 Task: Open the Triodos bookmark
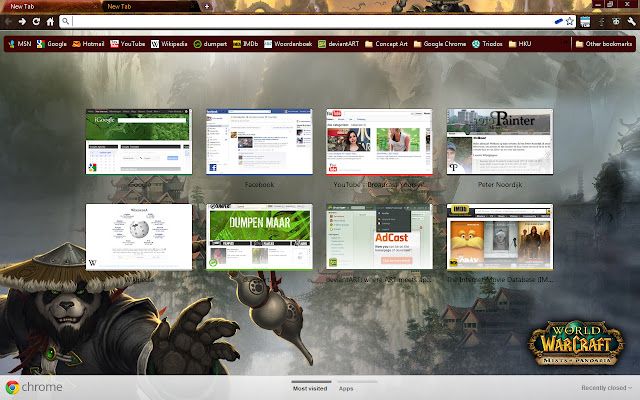(487, 44)
